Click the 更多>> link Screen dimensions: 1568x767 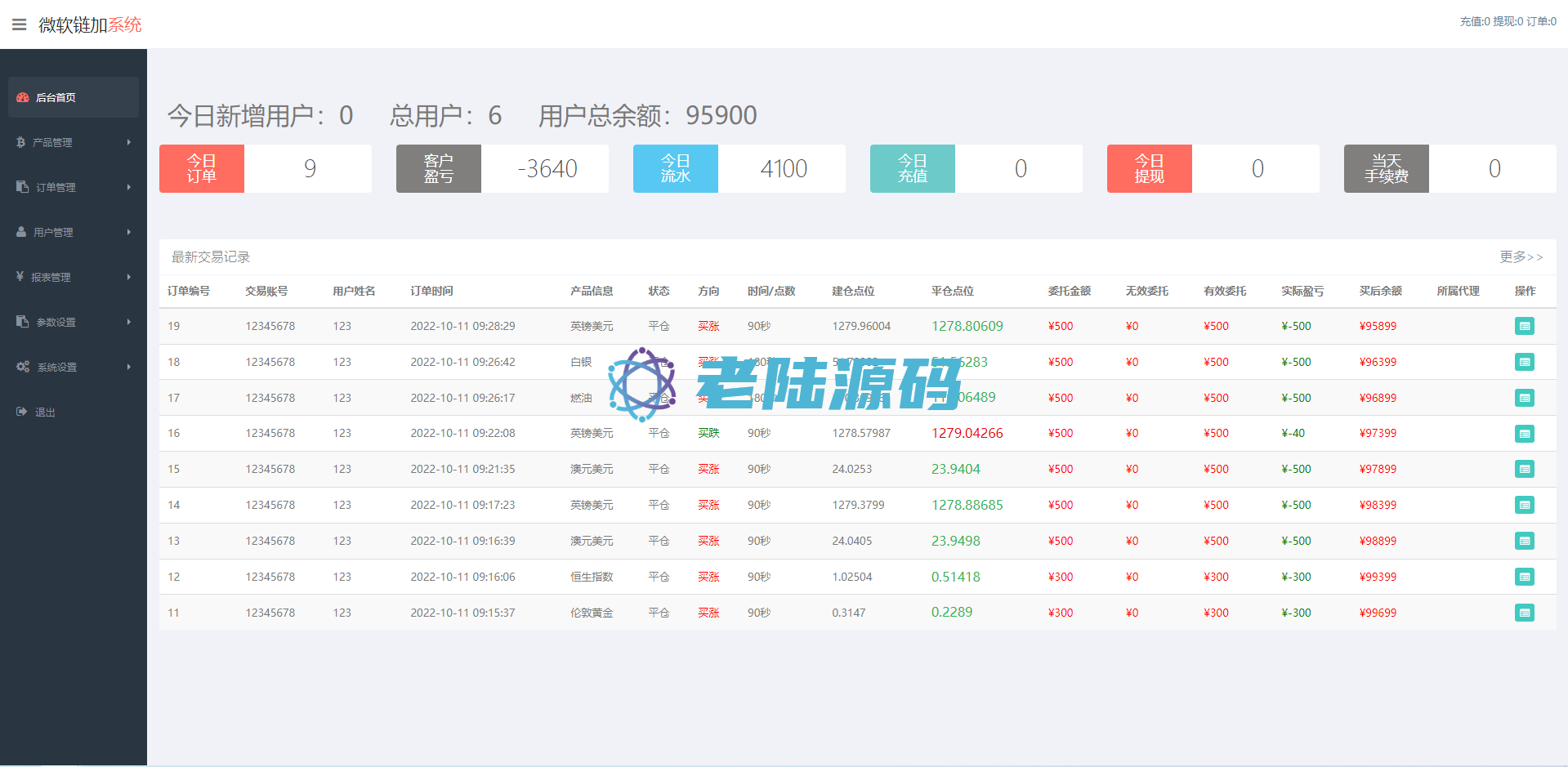[1521, 256]
